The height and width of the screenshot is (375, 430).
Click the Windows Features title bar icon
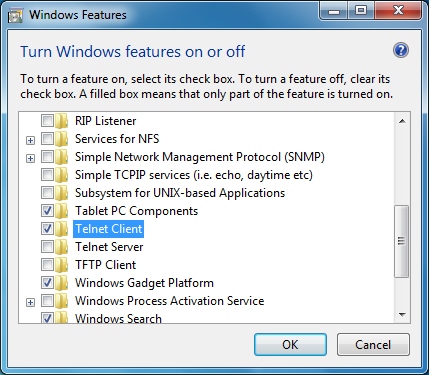coord(16,15)
